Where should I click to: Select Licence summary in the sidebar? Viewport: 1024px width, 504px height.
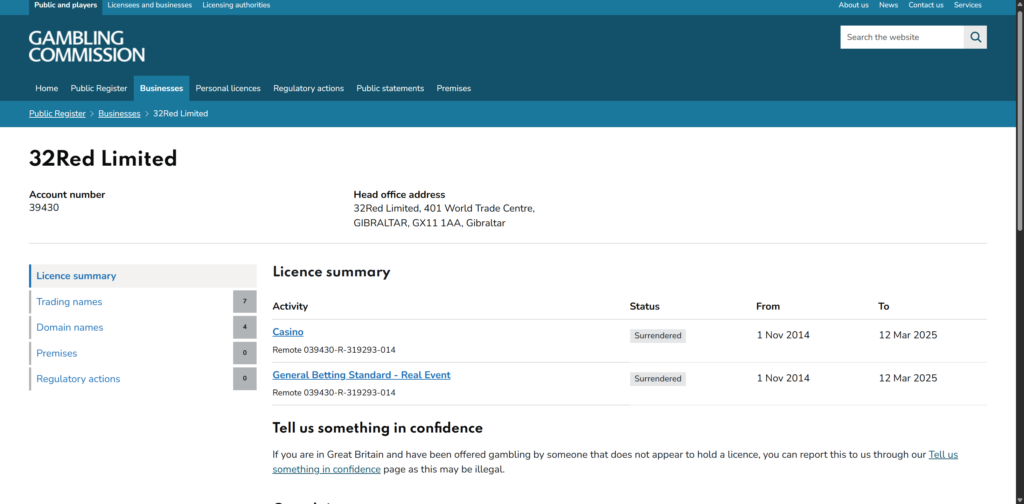tap(143, 276)
